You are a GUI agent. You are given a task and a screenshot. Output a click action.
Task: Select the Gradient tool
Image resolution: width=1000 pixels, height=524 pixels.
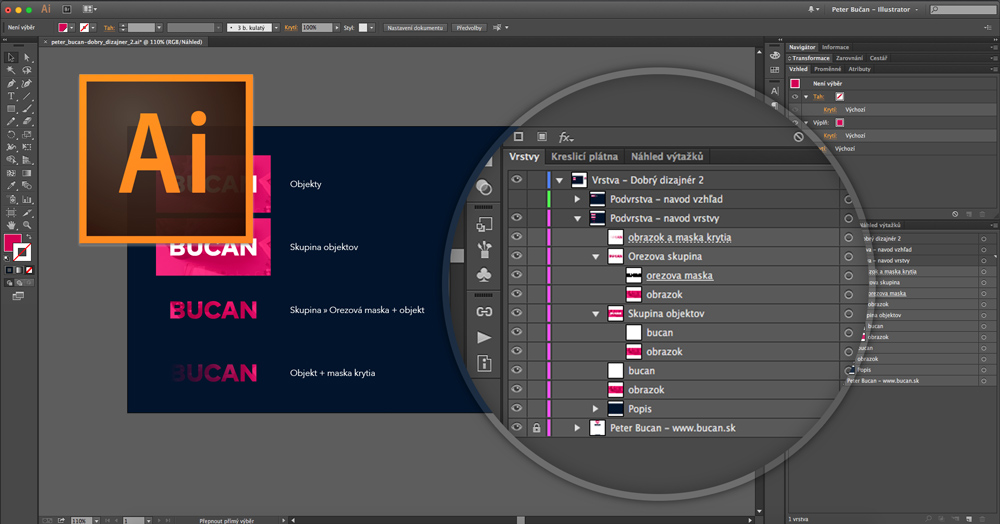click(x=27, y=173)
